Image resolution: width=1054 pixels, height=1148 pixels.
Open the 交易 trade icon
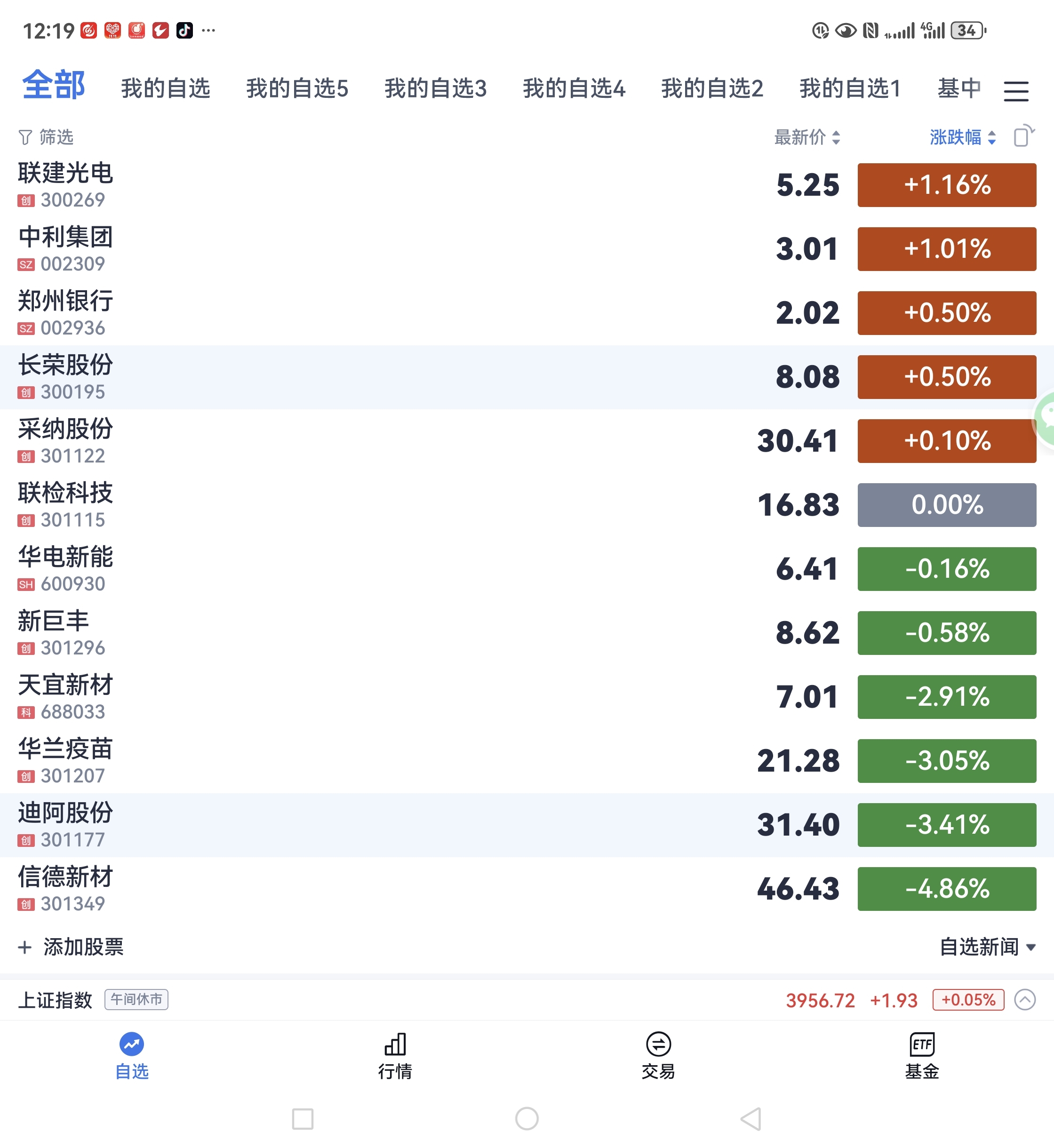click(x=658, y=1044)
